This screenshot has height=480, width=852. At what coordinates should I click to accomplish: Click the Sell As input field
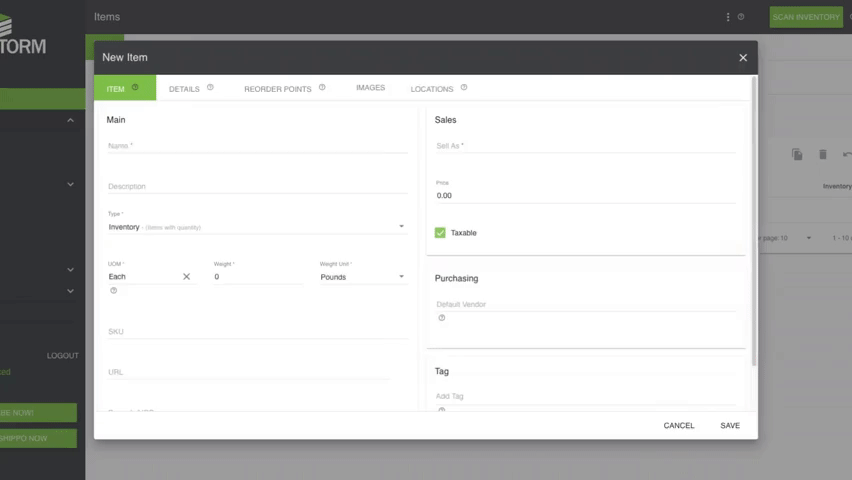click(x=586, y=146)
